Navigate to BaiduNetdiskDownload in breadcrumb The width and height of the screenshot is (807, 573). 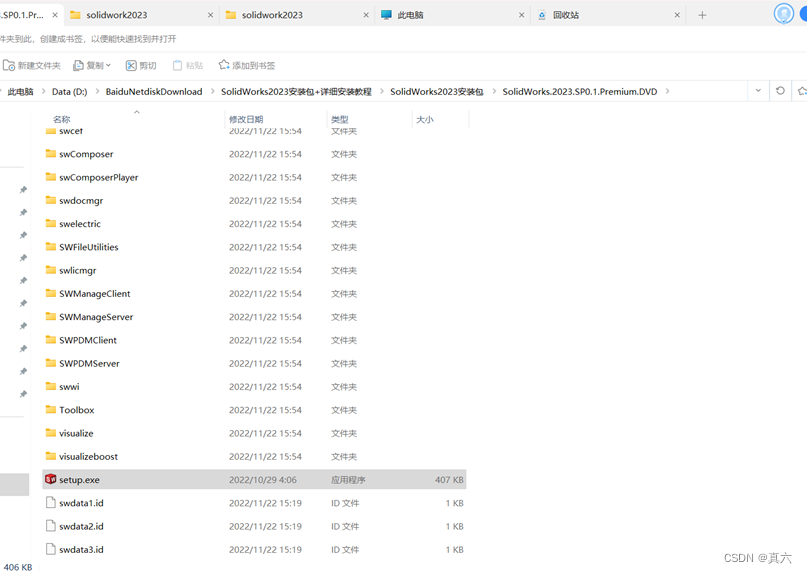pos(154,92)
